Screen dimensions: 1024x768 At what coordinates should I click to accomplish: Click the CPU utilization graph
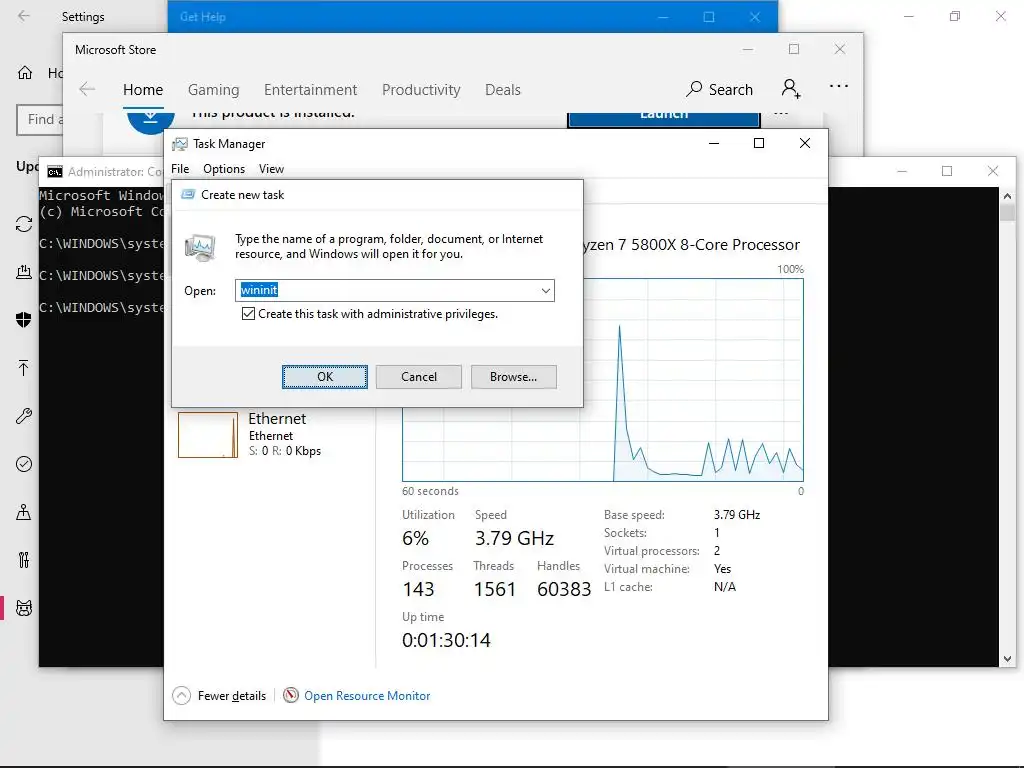pyautogui.click(x=603, y=380)
